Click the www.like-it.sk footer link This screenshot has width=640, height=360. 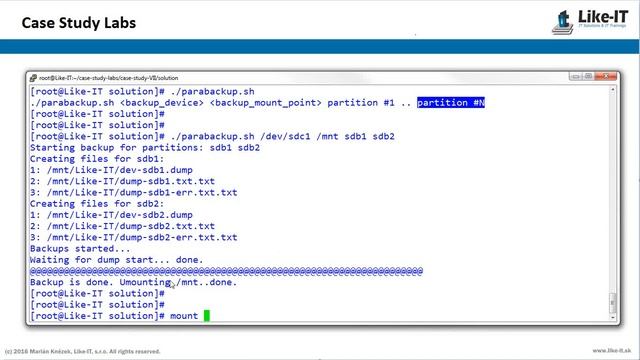tap(611, 351)
